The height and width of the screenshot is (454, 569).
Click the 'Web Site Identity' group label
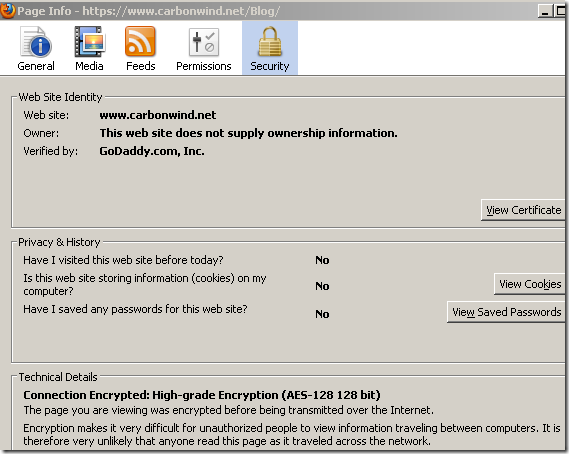click(x=60, y=97)
